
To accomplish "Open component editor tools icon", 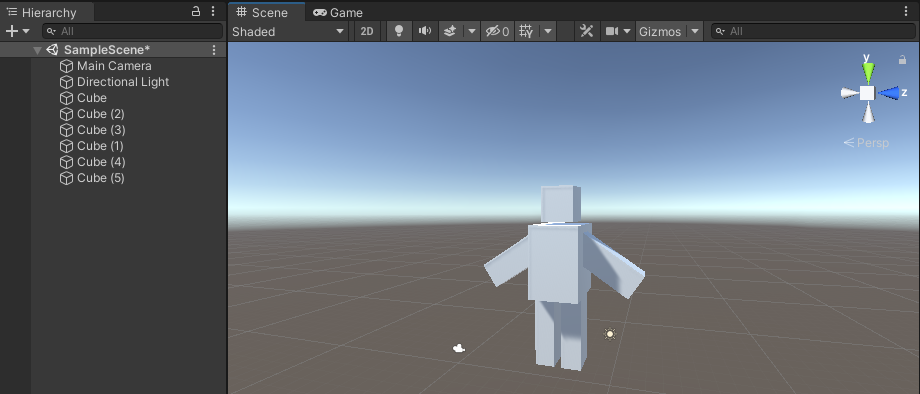I will tap(586, 31).
